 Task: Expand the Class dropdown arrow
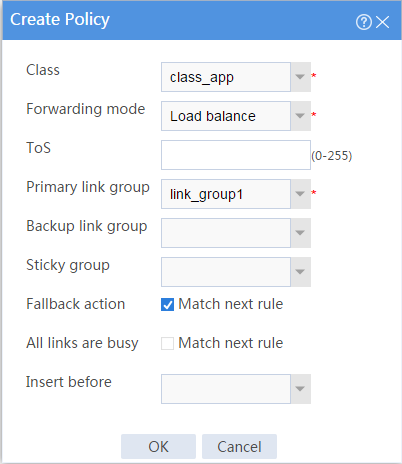click(300, 77)
